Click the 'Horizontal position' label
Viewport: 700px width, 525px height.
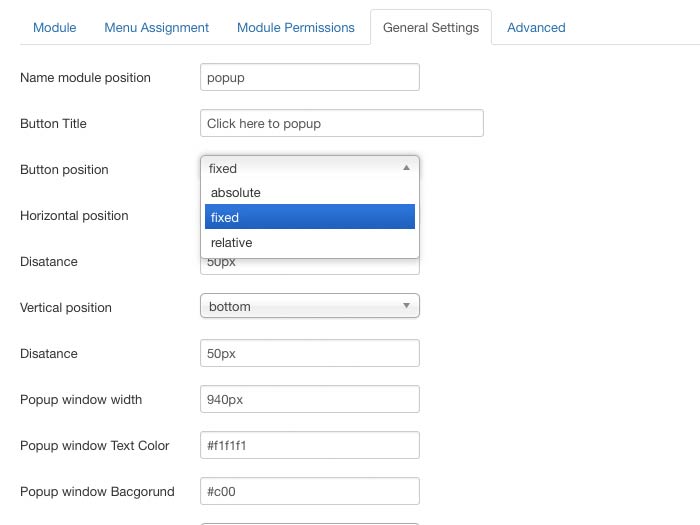74,216
